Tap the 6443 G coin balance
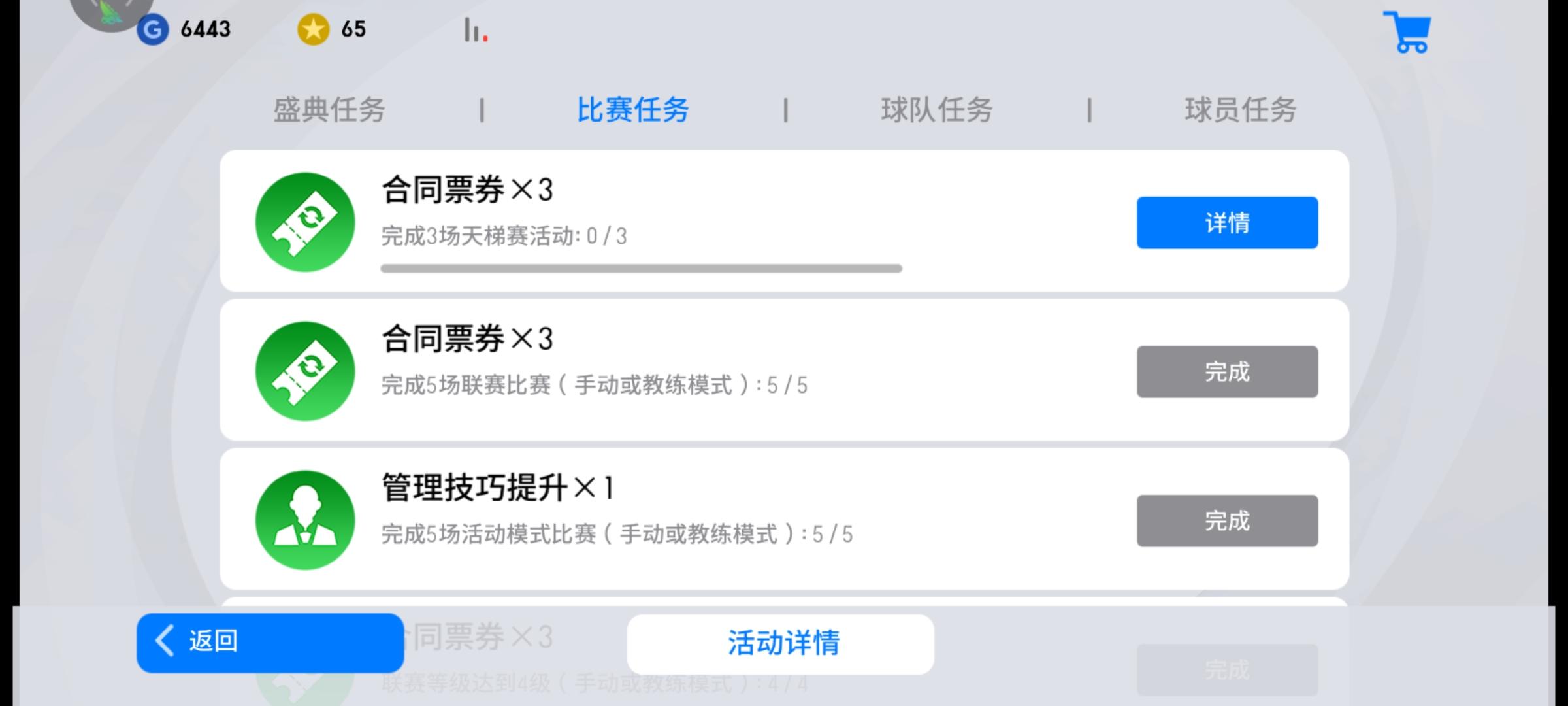Screen dimensions: 1568x706 [x=205, y=29]
